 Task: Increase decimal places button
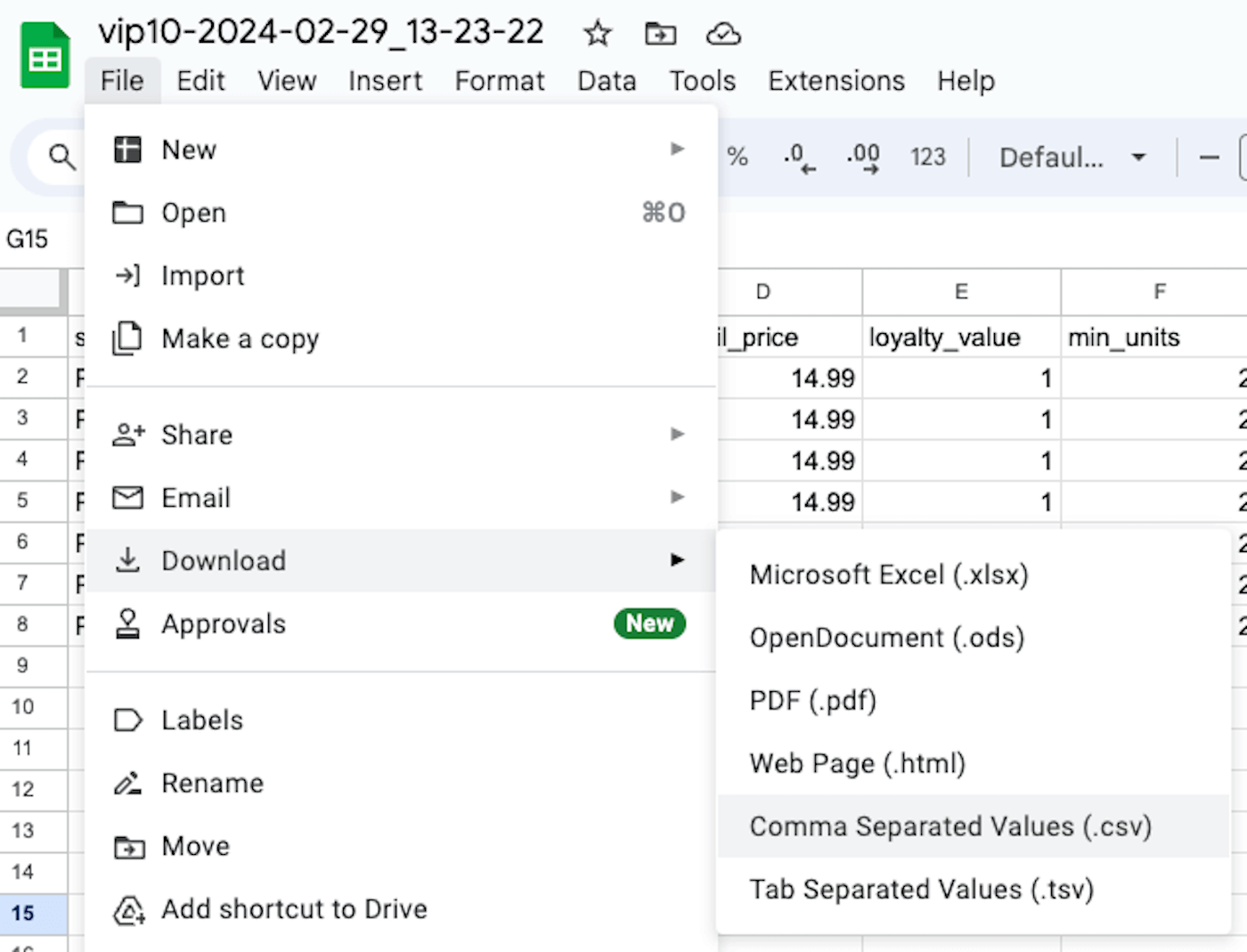point(862,158)
